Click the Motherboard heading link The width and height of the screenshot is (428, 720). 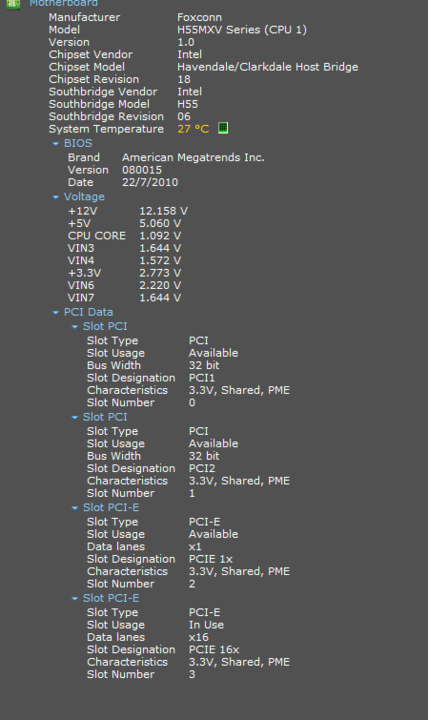(x=63, y=3)
